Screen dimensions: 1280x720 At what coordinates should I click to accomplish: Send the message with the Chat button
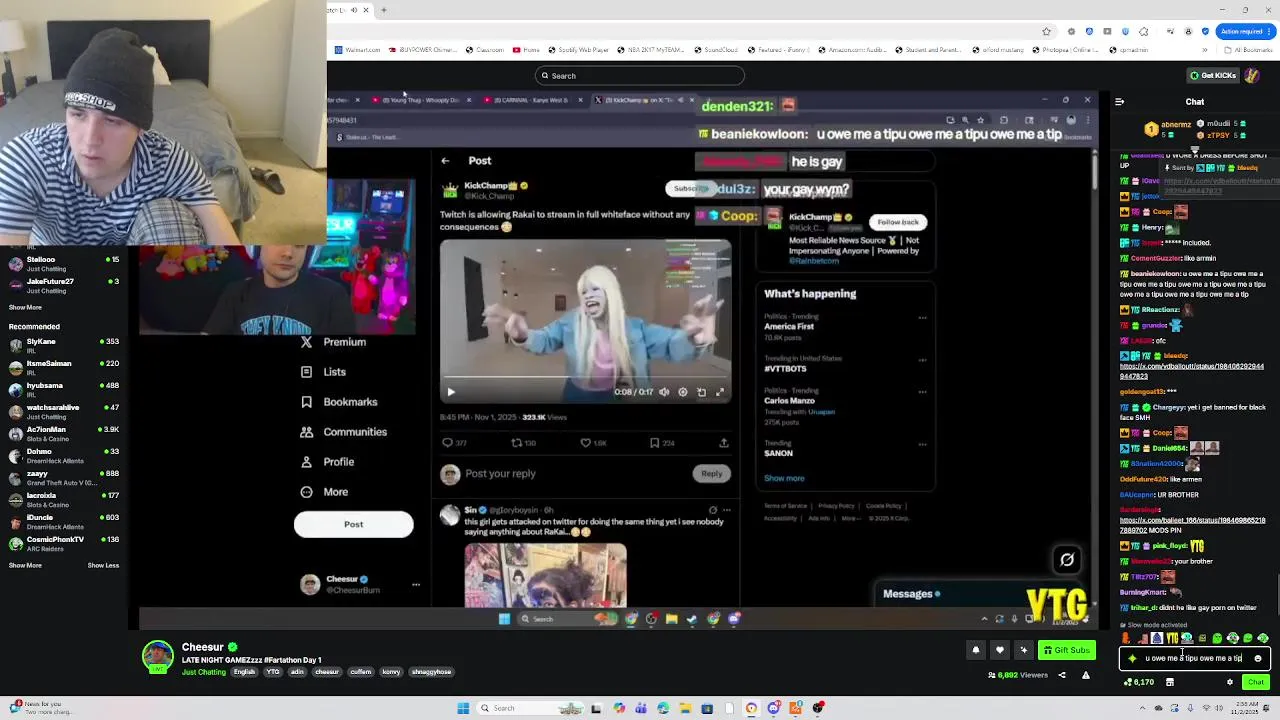[x=1256, y=682]
